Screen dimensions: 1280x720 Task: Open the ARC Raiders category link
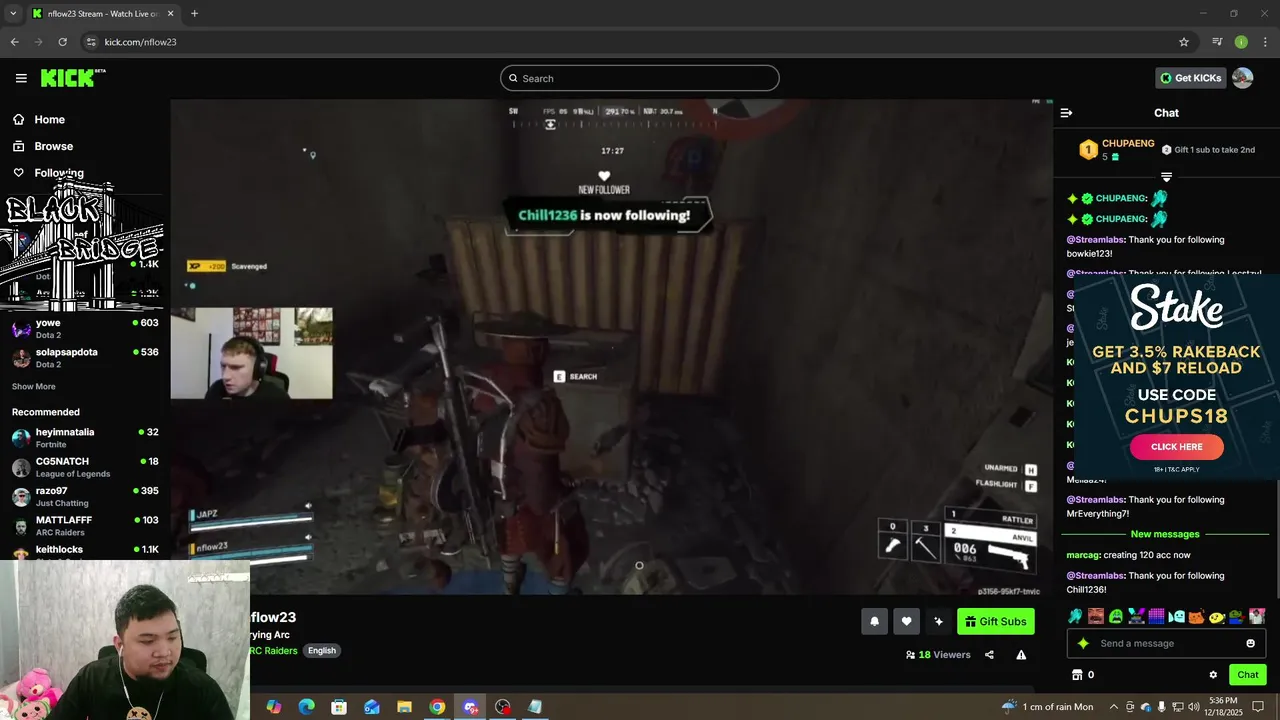(x=273, y=650)
